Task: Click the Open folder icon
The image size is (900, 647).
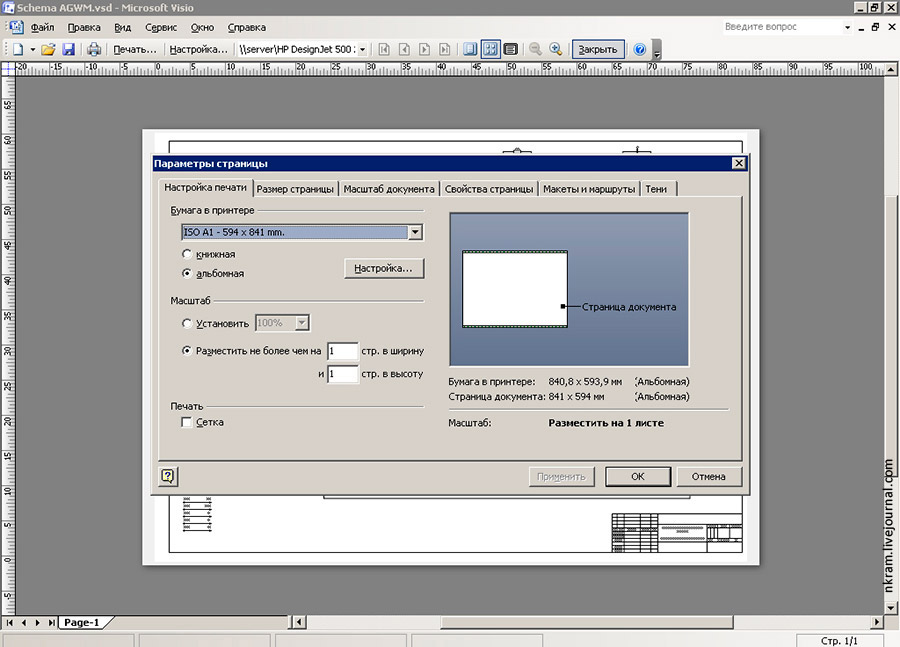Action: (x=48, y=49)
